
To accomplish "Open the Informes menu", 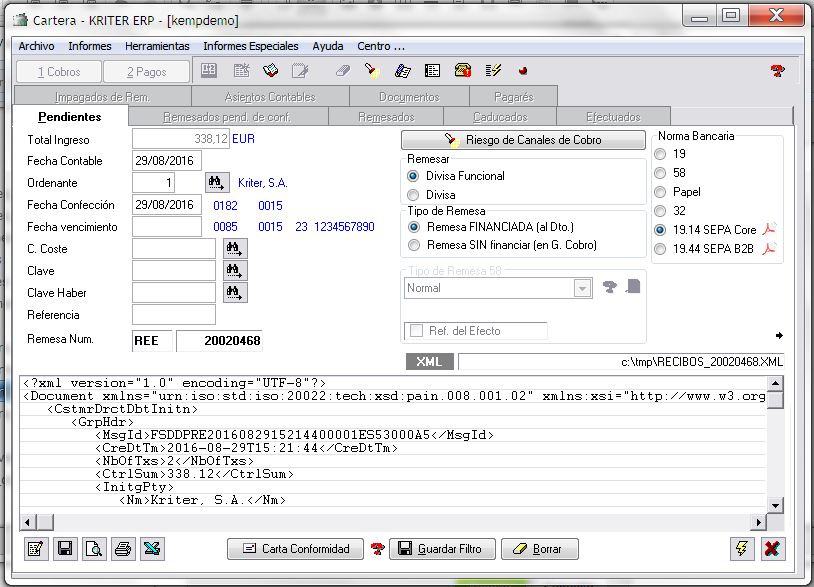I will click(x=90, y=46).
